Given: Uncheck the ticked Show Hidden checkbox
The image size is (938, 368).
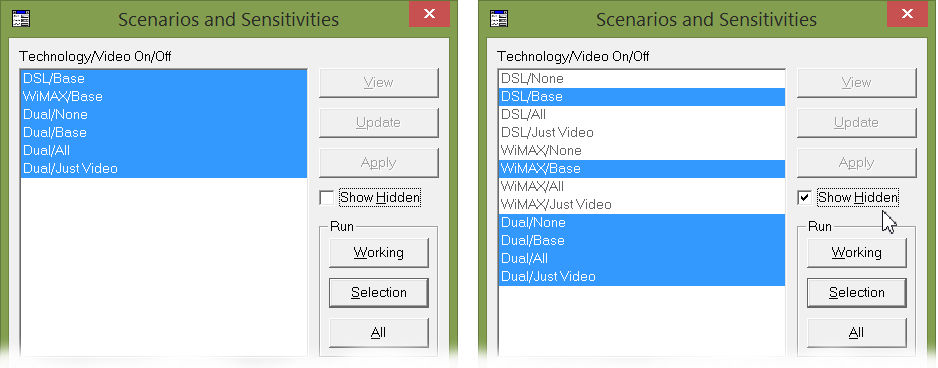Looking at the screenshot, I should 805,197.
